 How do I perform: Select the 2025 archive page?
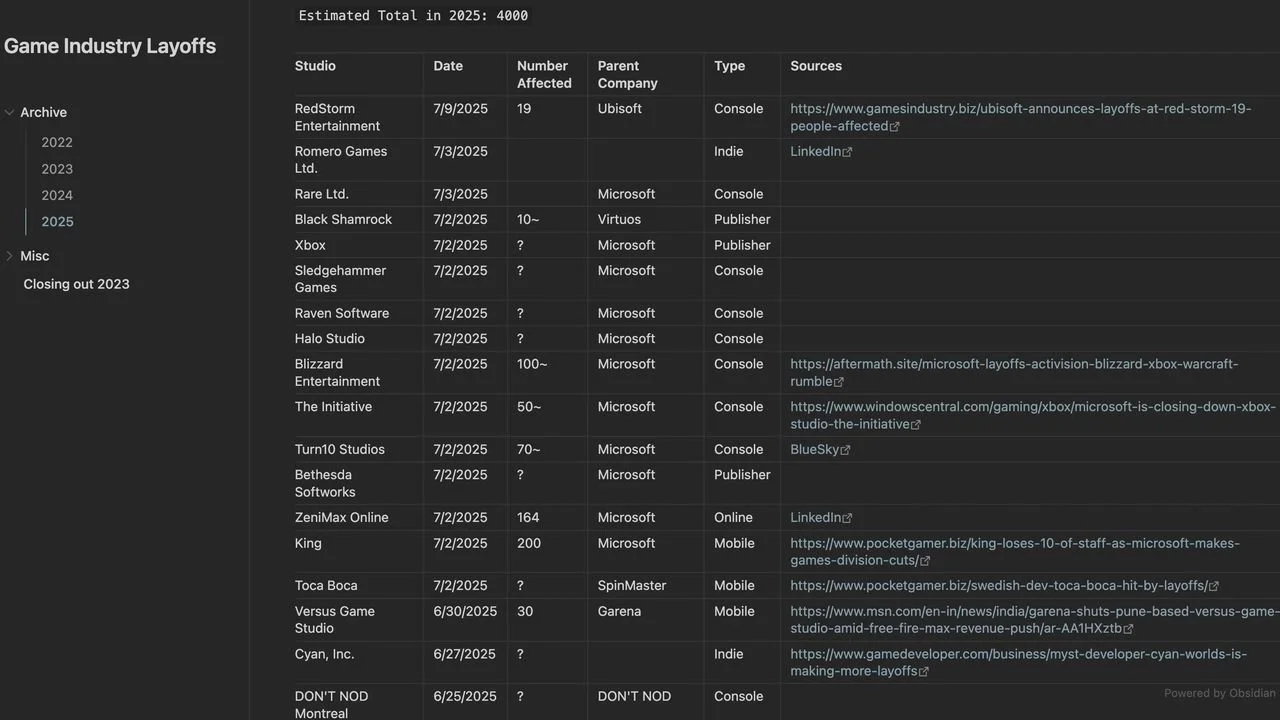tap(57, 222)
